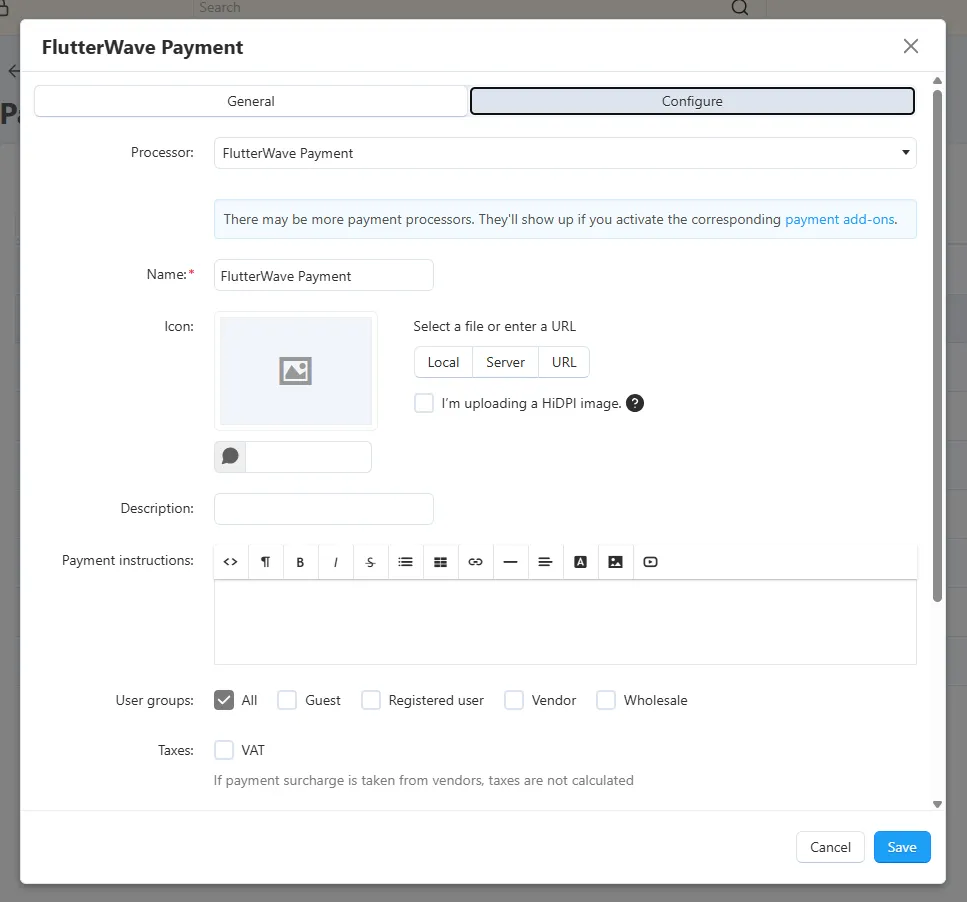Toggle HTML source code view in editor
Screen dimensions: 967x902
(231, 562)
